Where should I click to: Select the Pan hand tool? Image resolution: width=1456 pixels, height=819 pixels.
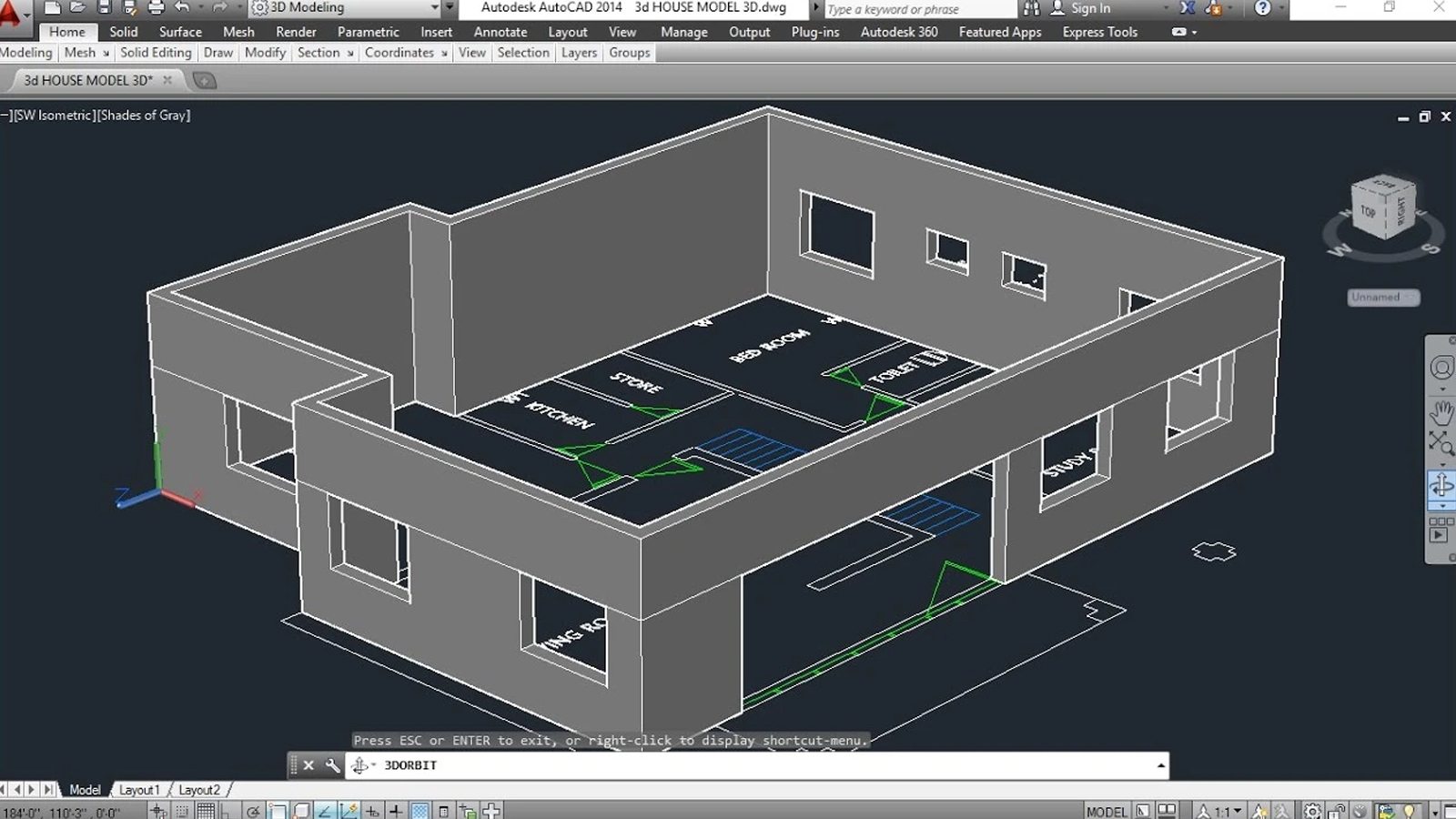[x=1441, y=412]
